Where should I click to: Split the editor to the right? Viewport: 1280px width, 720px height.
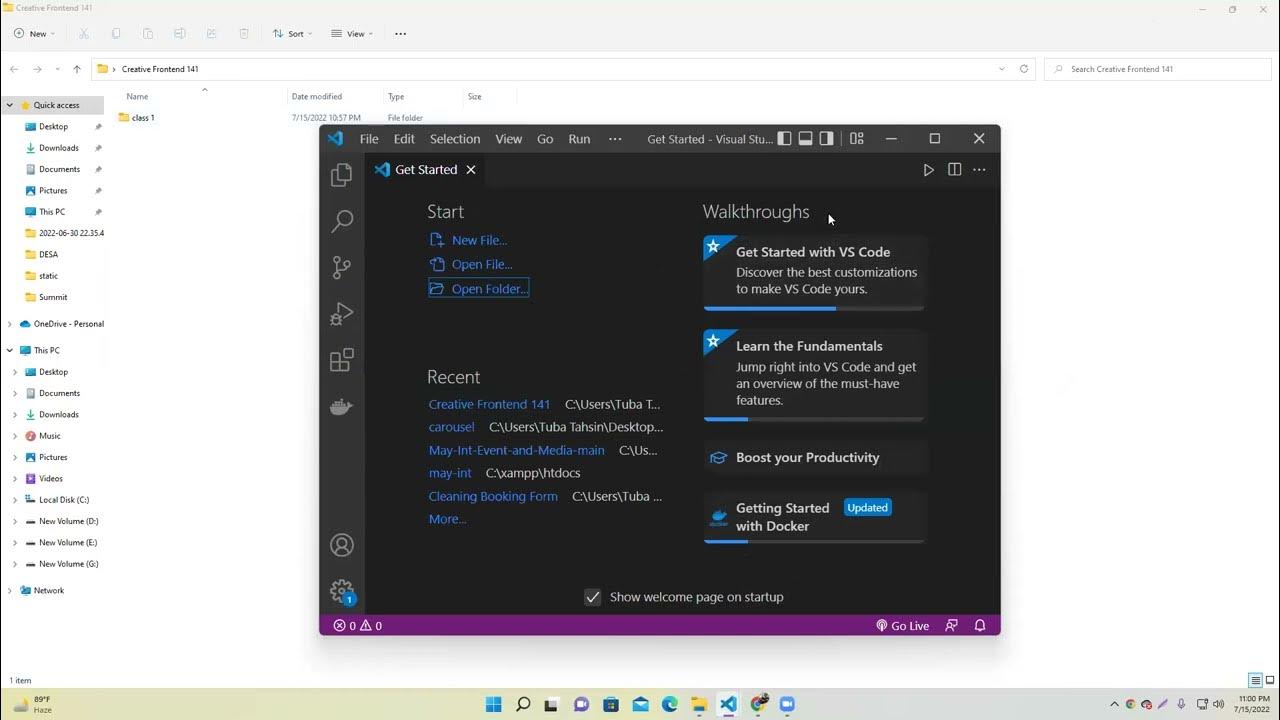click(955, 170)
